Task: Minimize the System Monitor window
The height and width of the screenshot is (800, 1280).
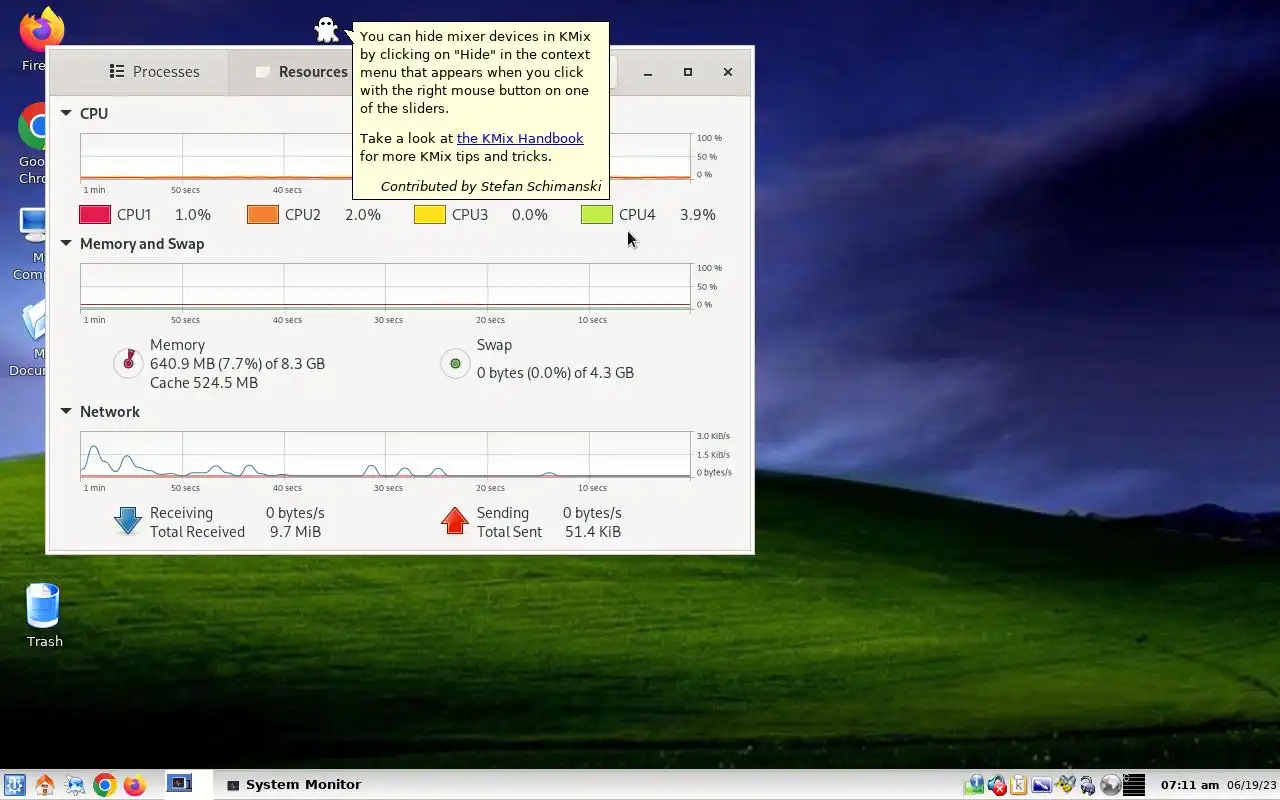Action: coord(648,72)
